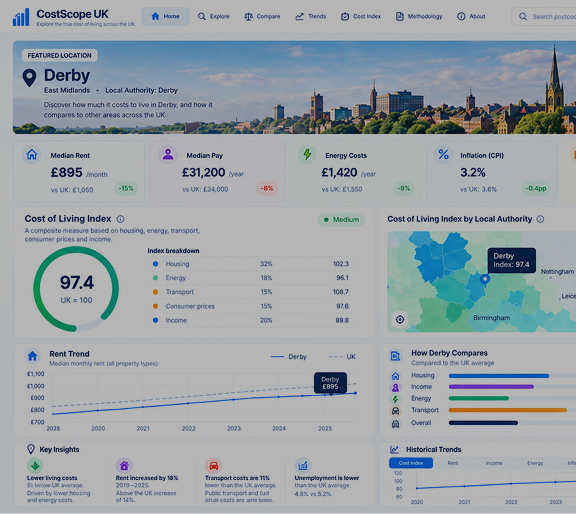Click the 97.4 circular index gauge

click(76, 289)
